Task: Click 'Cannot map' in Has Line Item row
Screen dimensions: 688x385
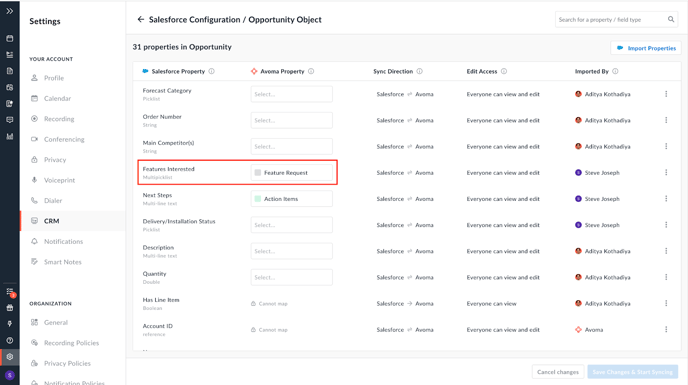Action: pos(273,303)
